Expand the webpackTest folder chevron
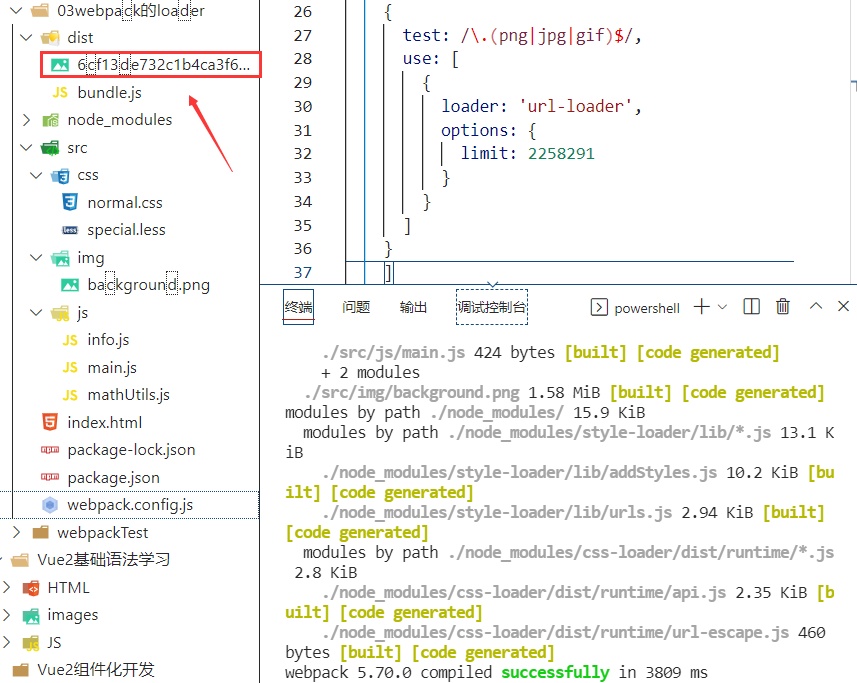Viewport: 857px width, 683px height. 16,532
